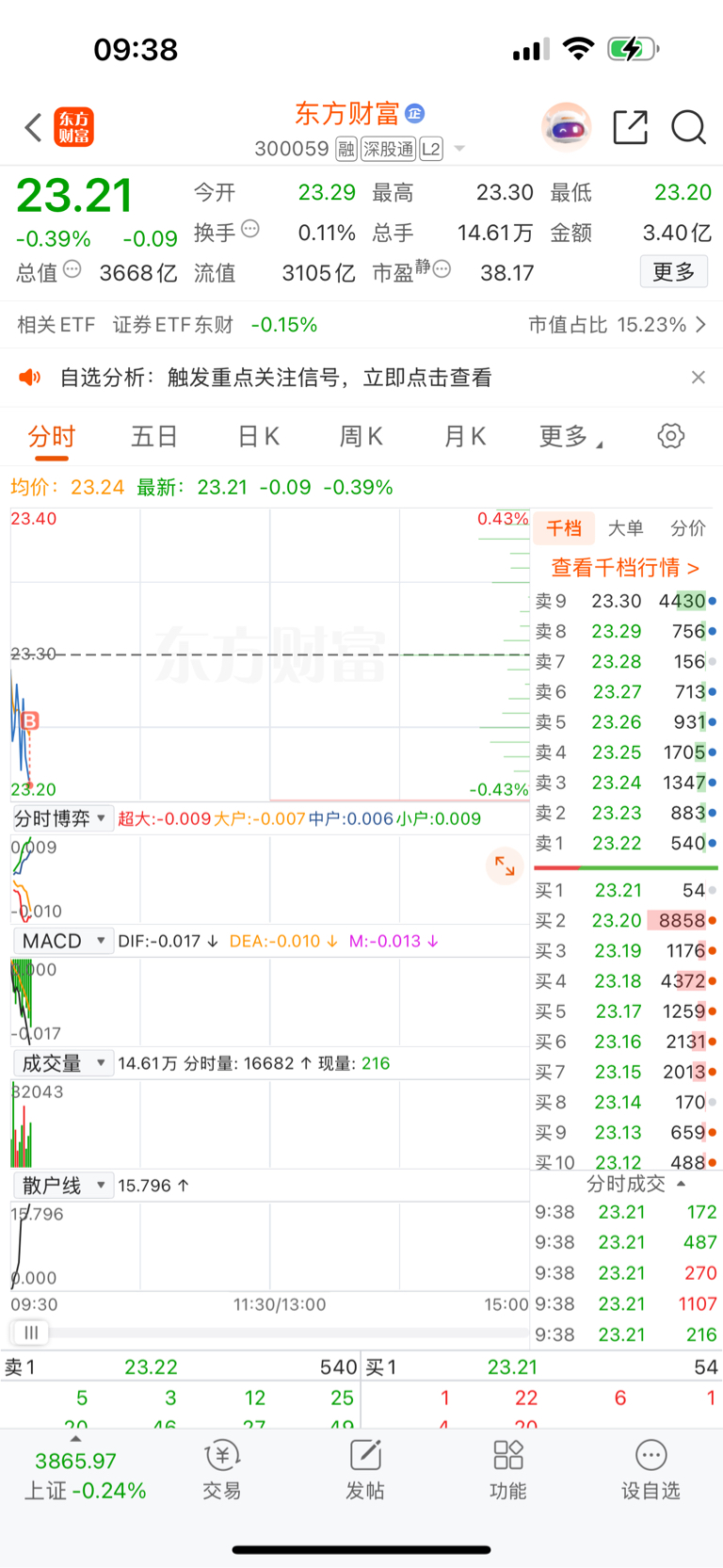Switch to the 五日 tab

click(154, 436)
